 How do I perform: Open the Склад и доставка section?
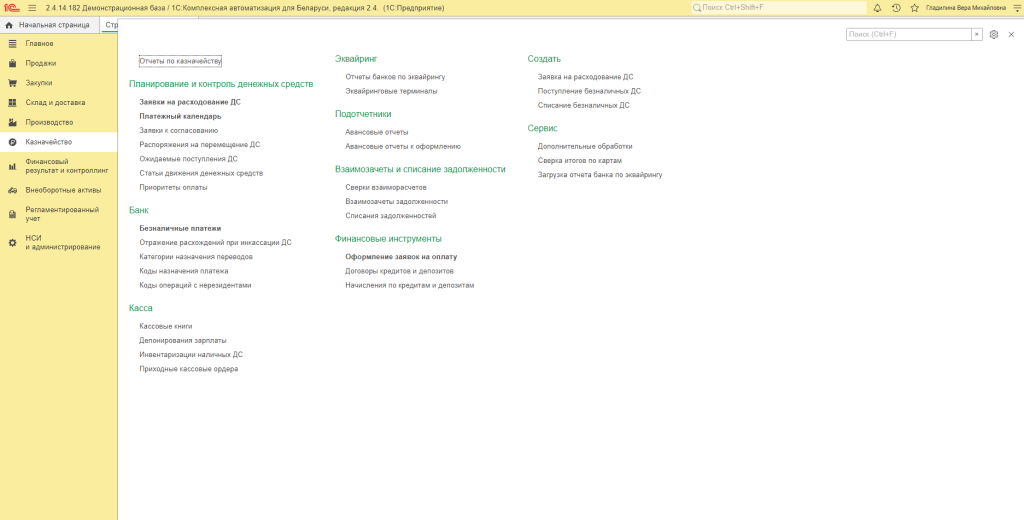coord(55,102)
